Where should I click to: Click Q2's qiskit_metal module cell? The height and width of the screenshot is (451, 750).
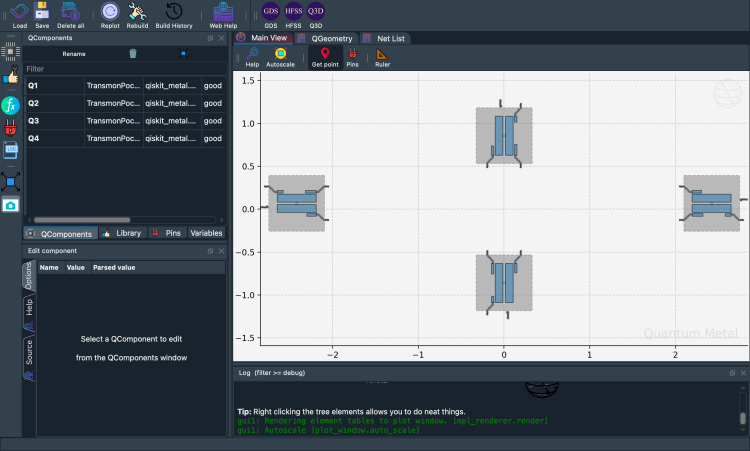[172, 103]
